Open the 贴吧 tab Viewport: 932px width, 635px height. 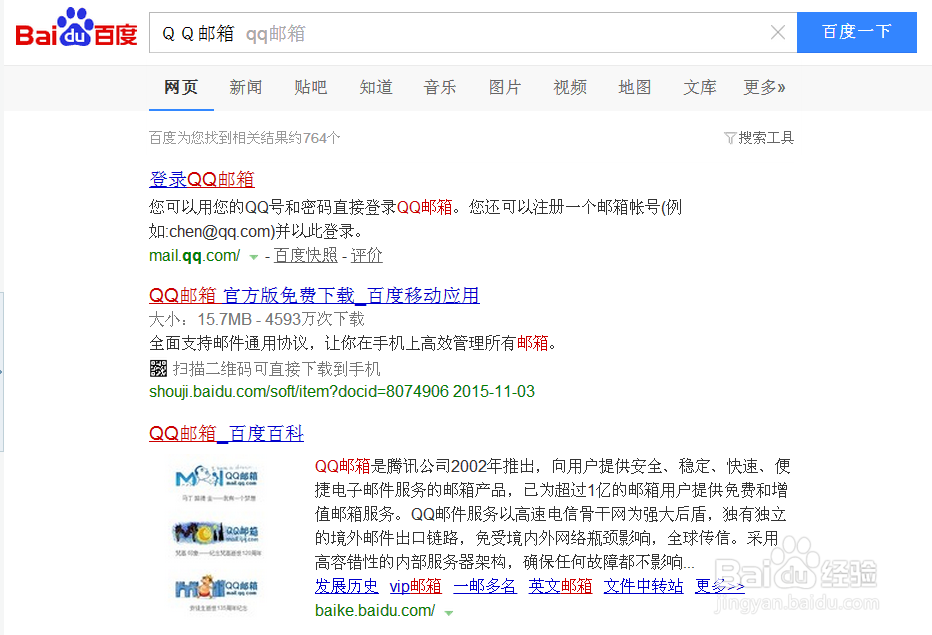pos(310,87)
